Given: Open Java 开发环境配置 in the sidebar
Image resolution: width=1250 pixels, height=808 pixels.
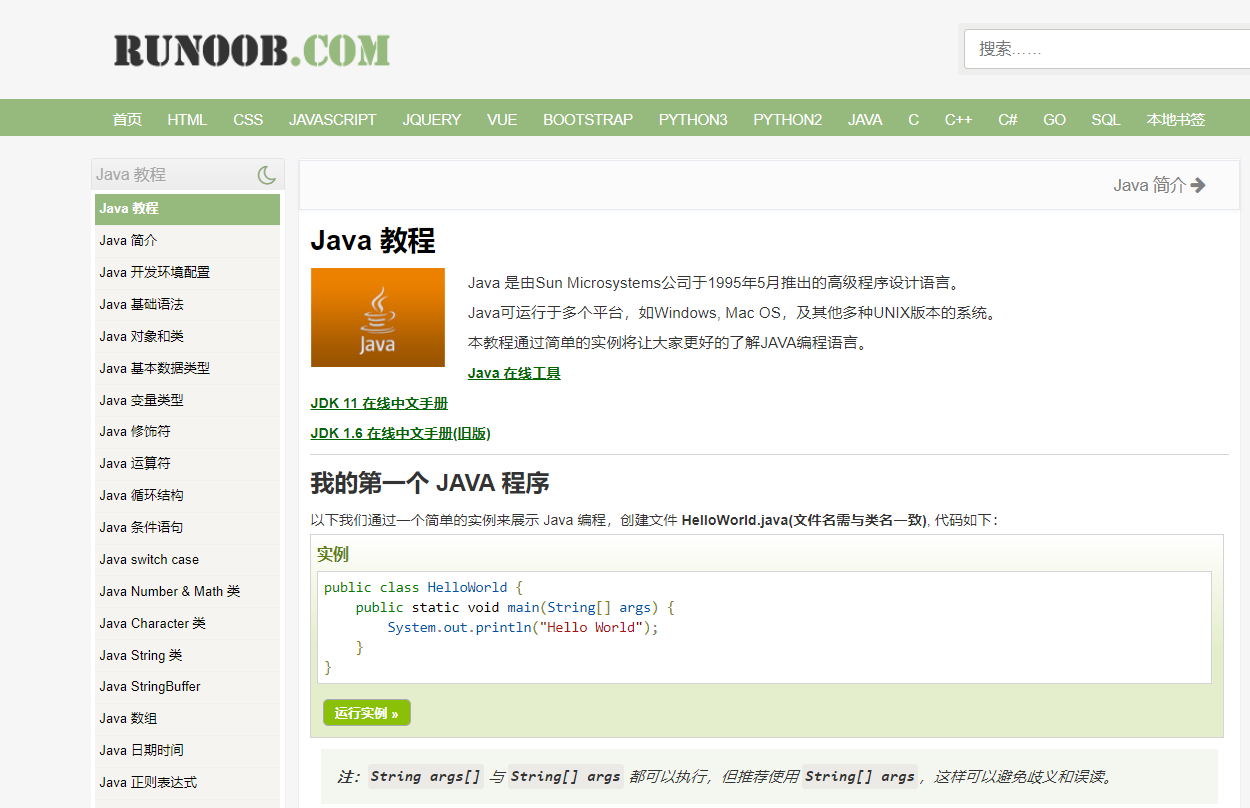Looking at the screenshot, I should [x=187, y=273].
